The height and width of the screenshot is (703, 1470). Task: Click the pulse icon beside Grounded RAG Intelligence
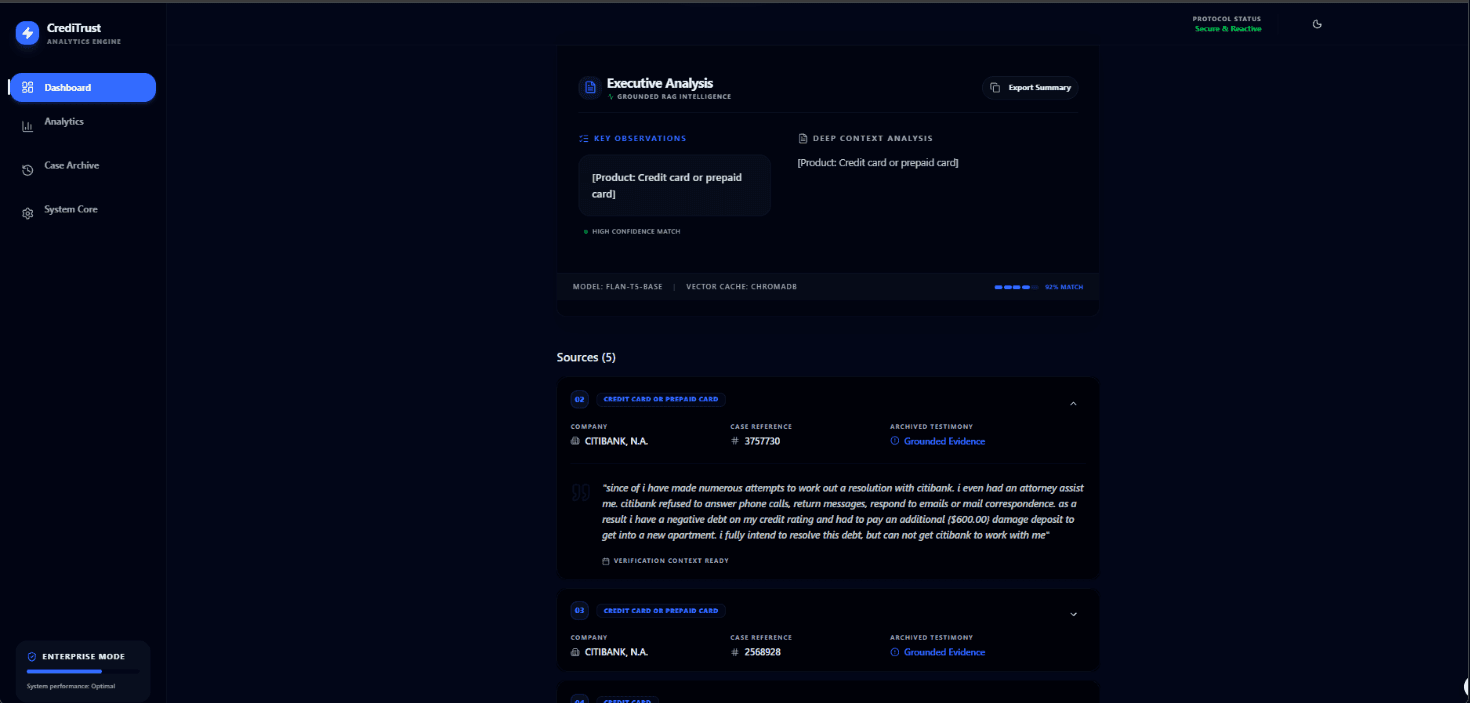[x=611, y=97]
